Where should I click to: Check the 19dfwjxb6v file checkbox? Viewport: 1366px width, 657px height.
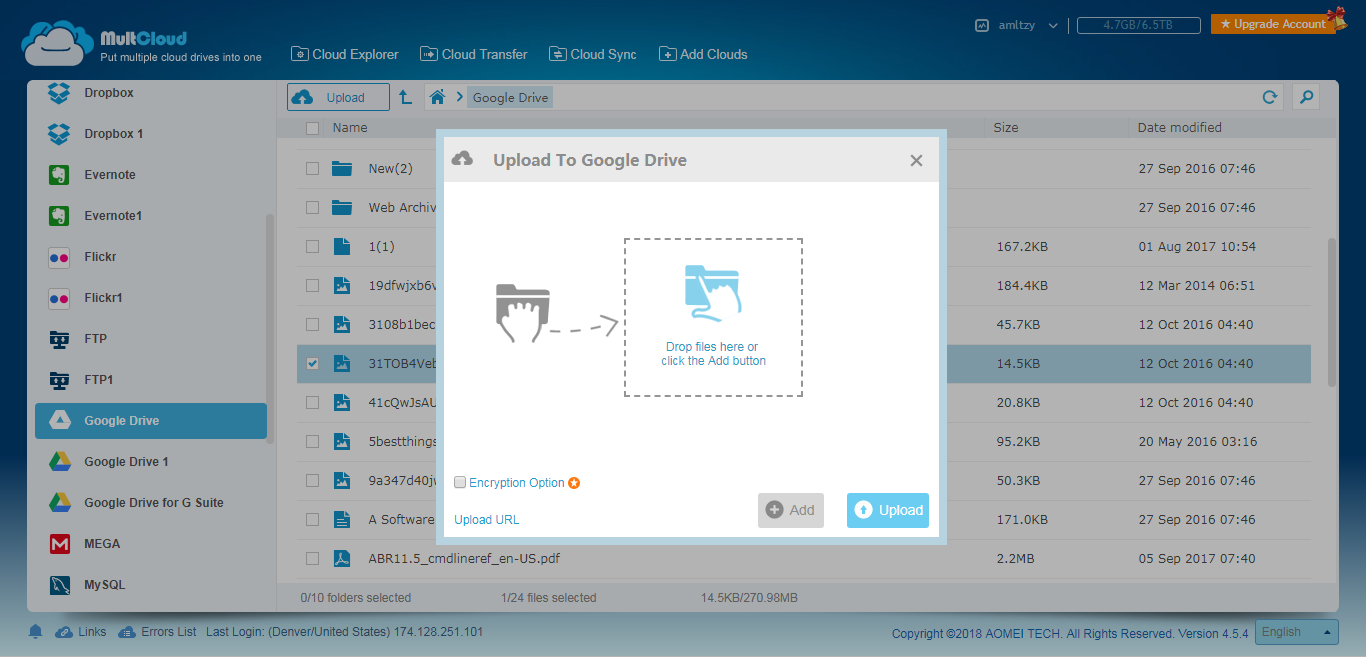click(x=312, y=286)
